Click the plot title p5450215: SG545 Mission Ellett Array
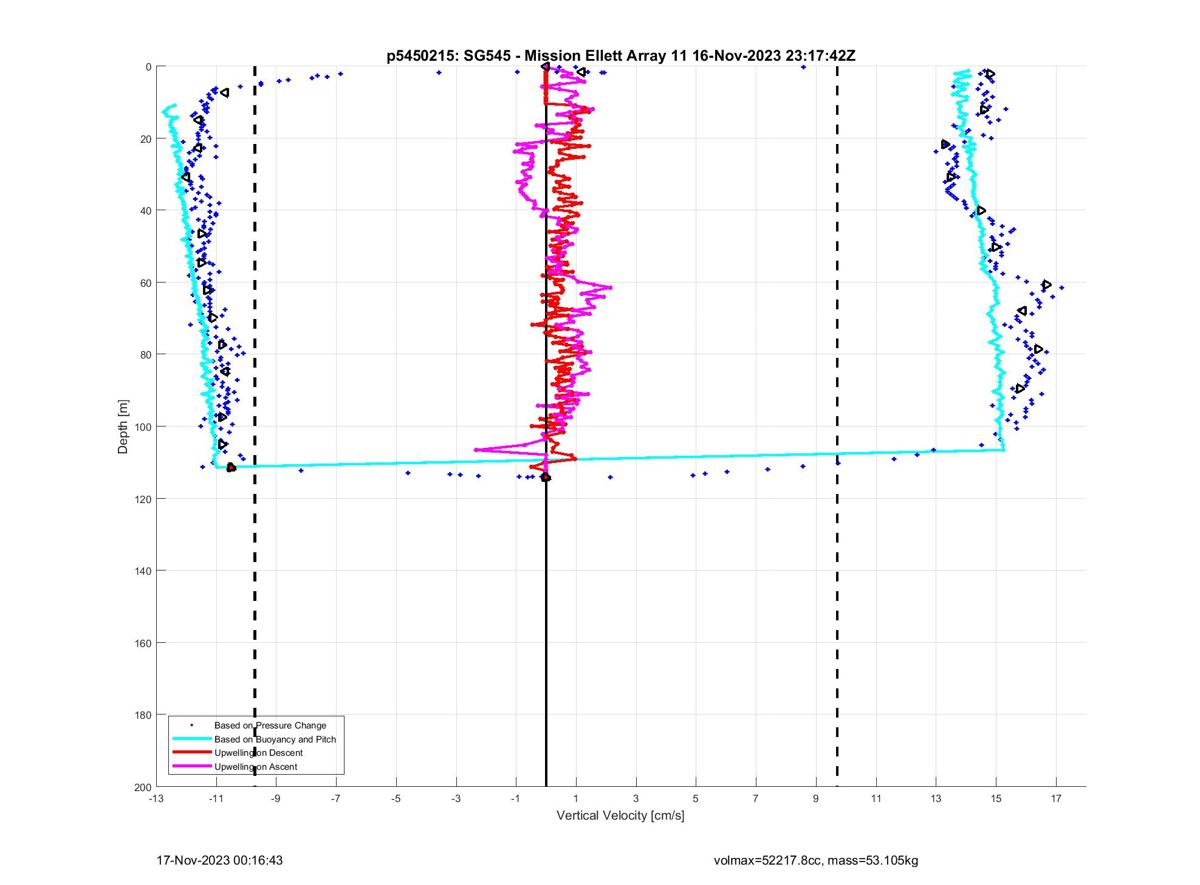 (620, 55)
